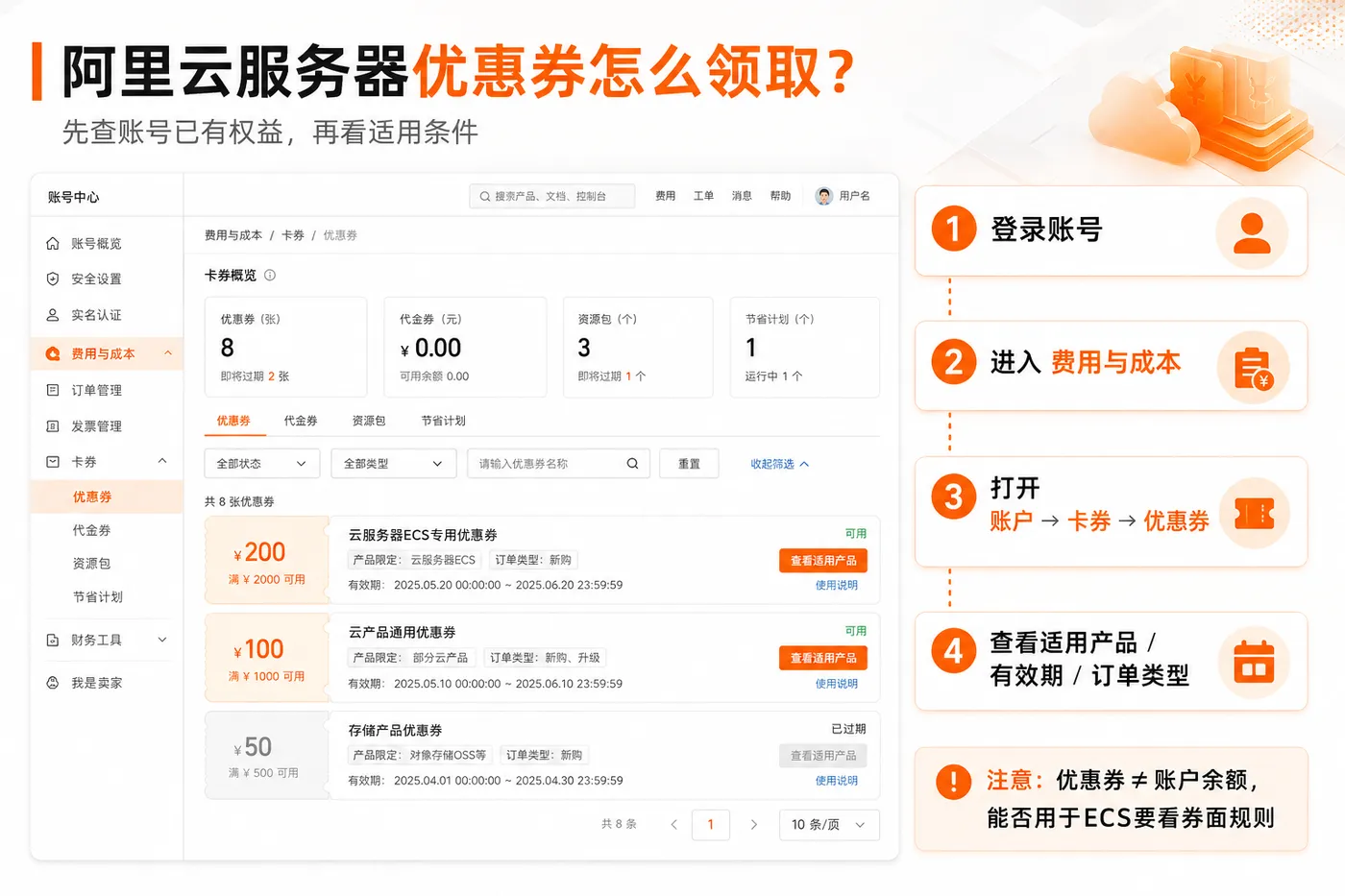This screenshot has height=896, width=1345.
Task: Focus the 请输入优惠券名称 input field
Action: [x=558, y=464]
